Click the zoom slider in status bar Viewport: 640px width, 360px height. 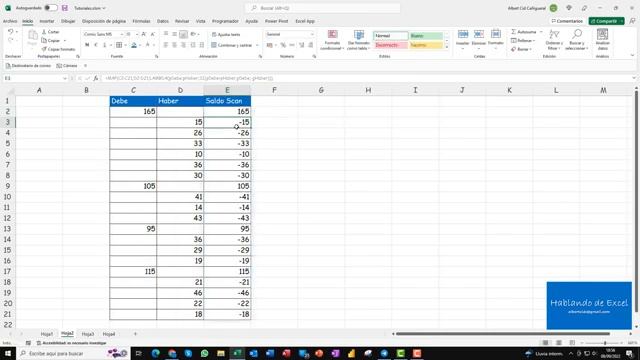click(x=604, y=343)
